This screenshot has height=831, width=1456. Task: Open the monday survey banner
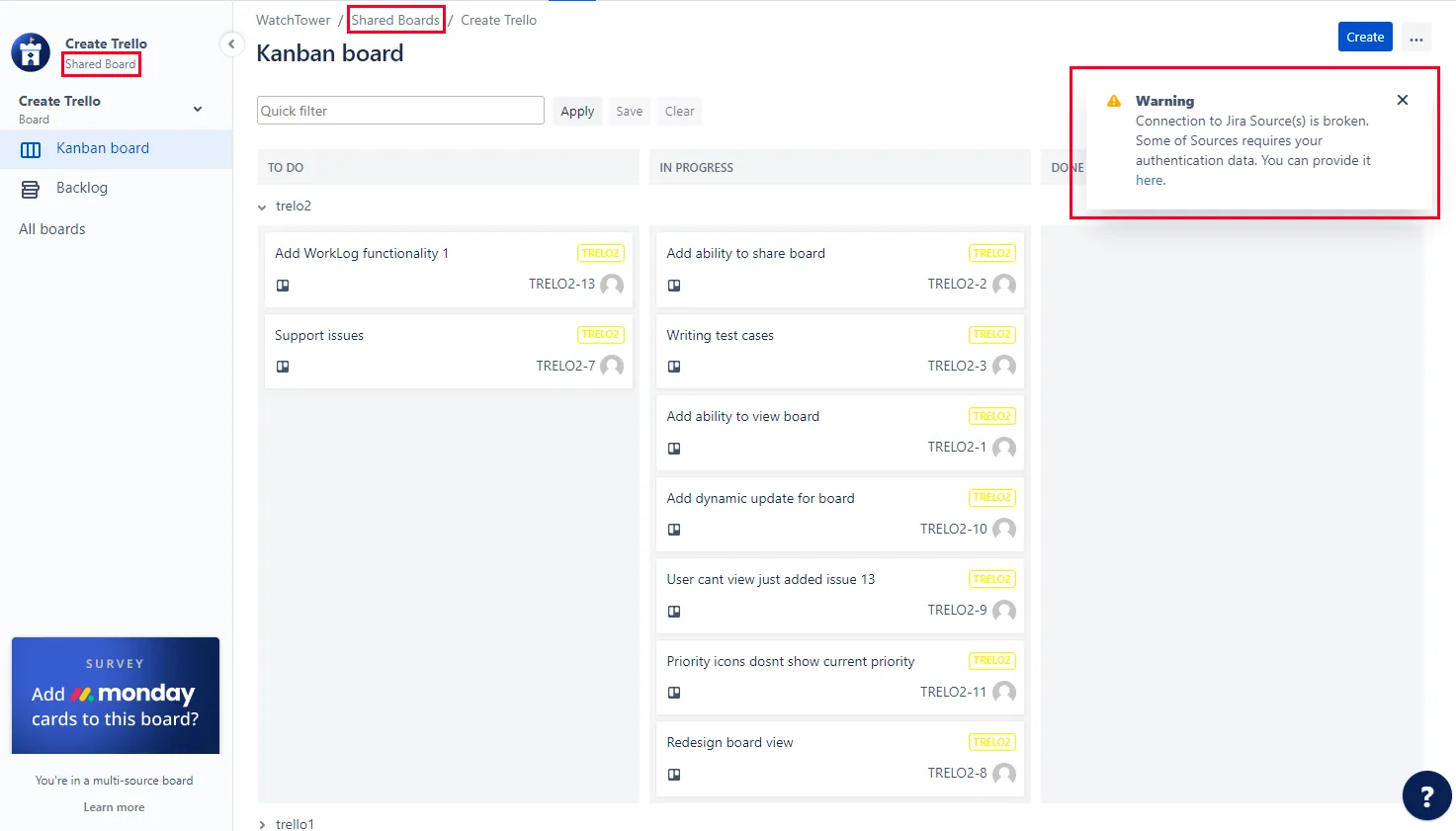pyautogui.click(x=116, y=696)
